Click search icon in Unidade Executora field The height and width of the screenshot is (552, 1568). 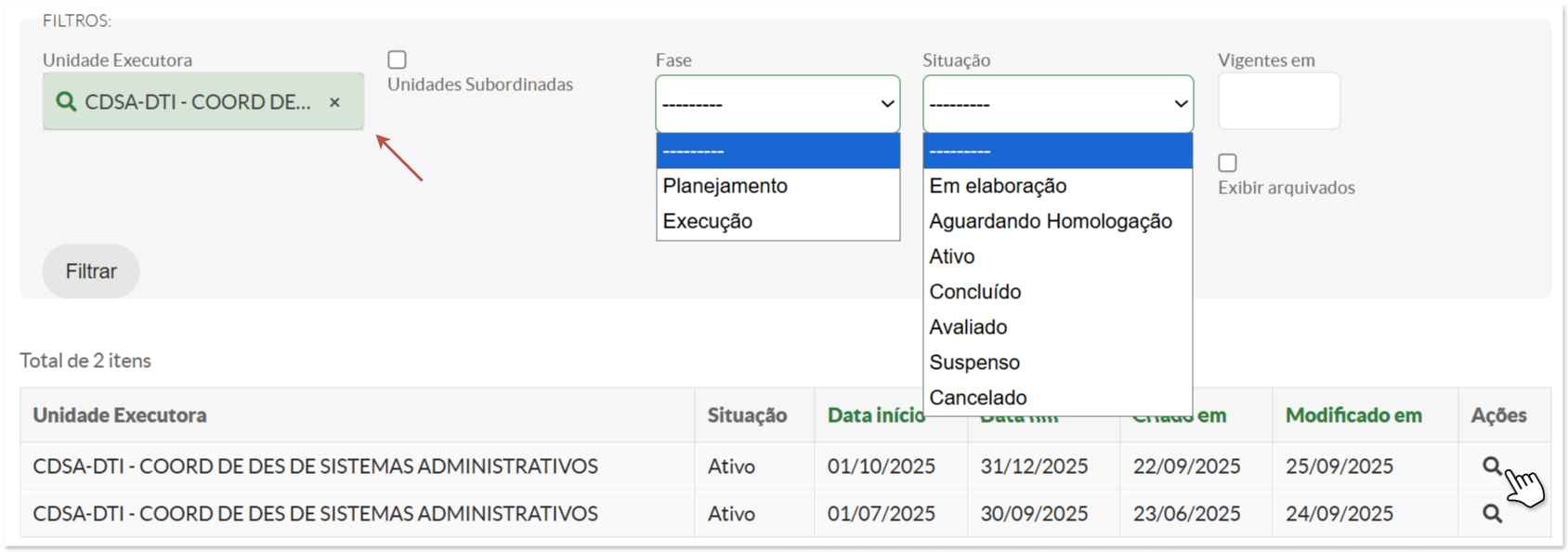[66, 101]
